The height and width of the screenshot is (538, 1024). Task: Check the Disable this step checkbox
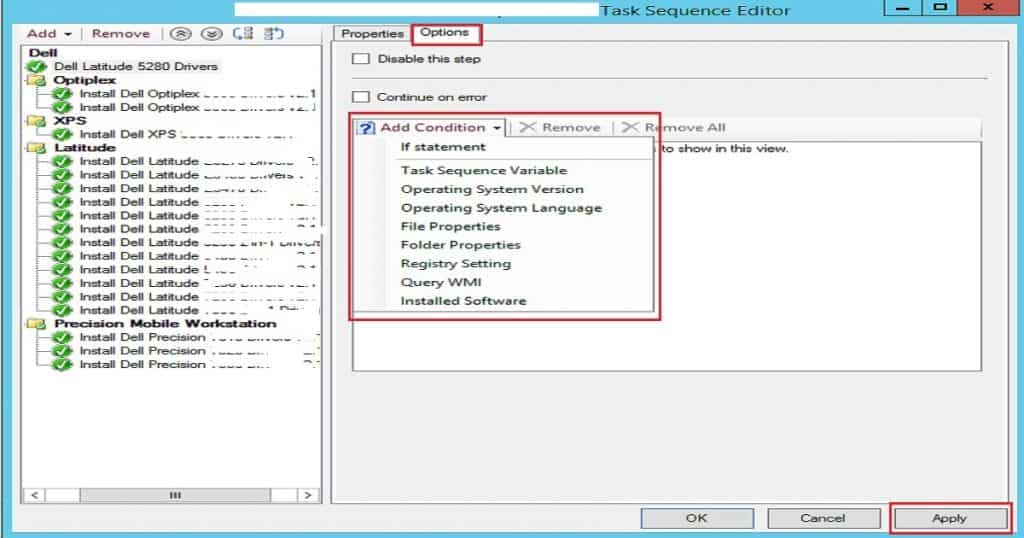pos(360,59)
